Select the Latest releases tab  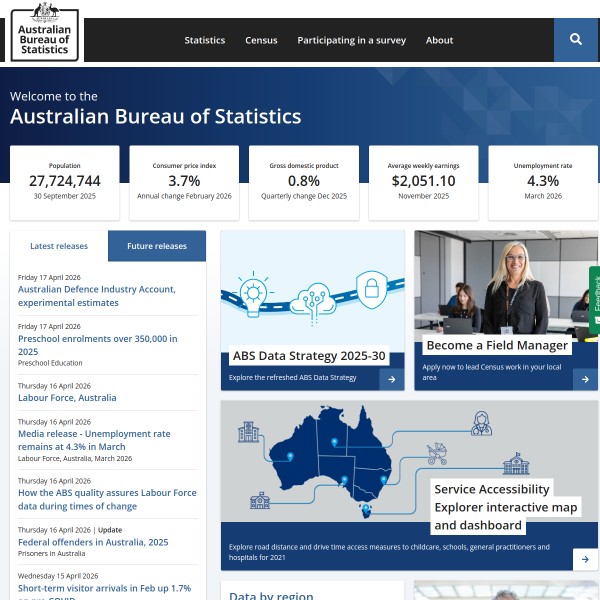pyautogui.click(x=59, y=246)
